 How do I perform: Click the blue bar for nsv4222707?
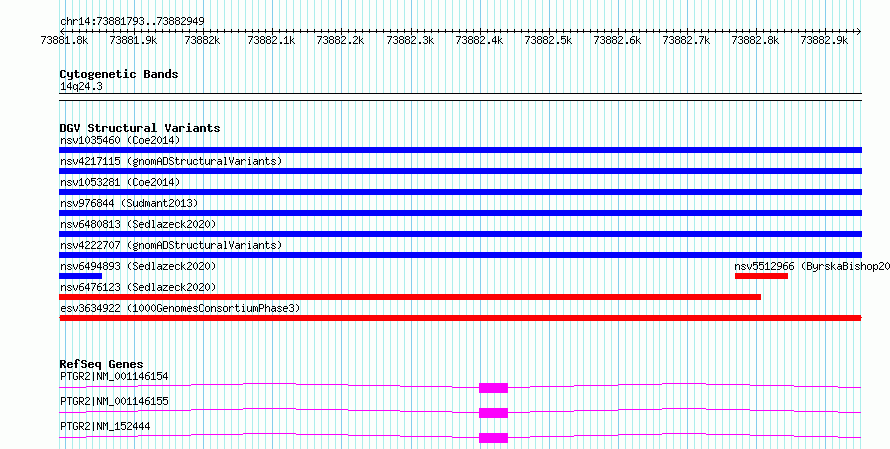[x=460, y=255]
